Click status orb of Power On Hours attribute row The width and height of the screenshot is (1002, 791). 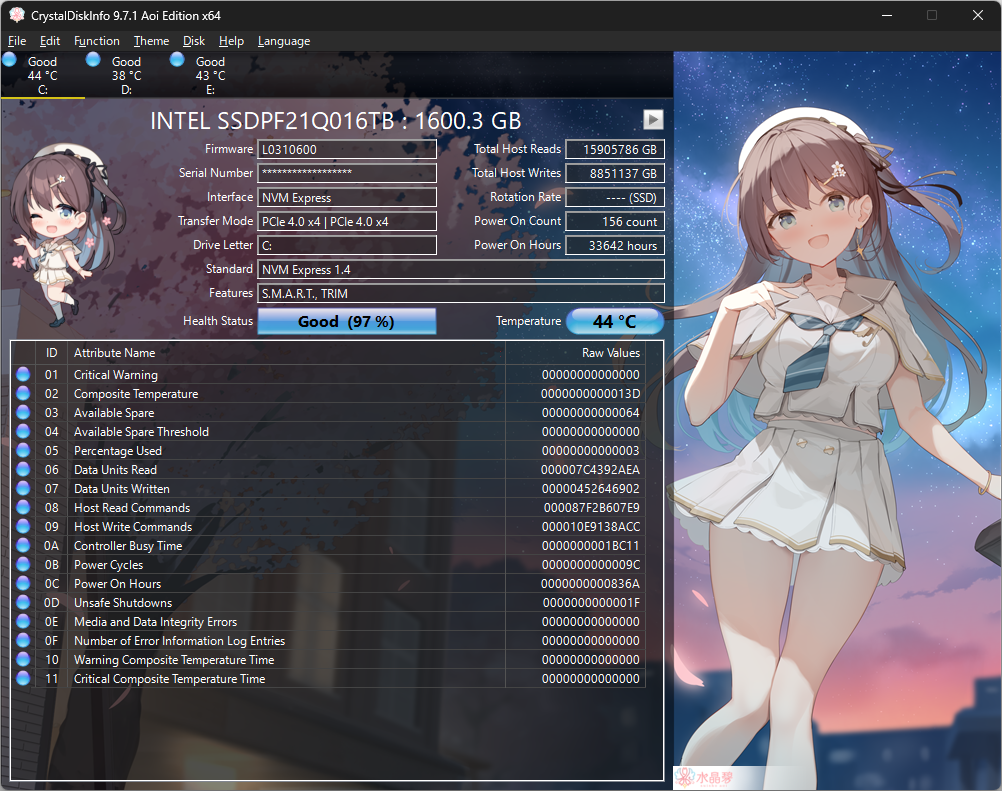coord(23,583)
